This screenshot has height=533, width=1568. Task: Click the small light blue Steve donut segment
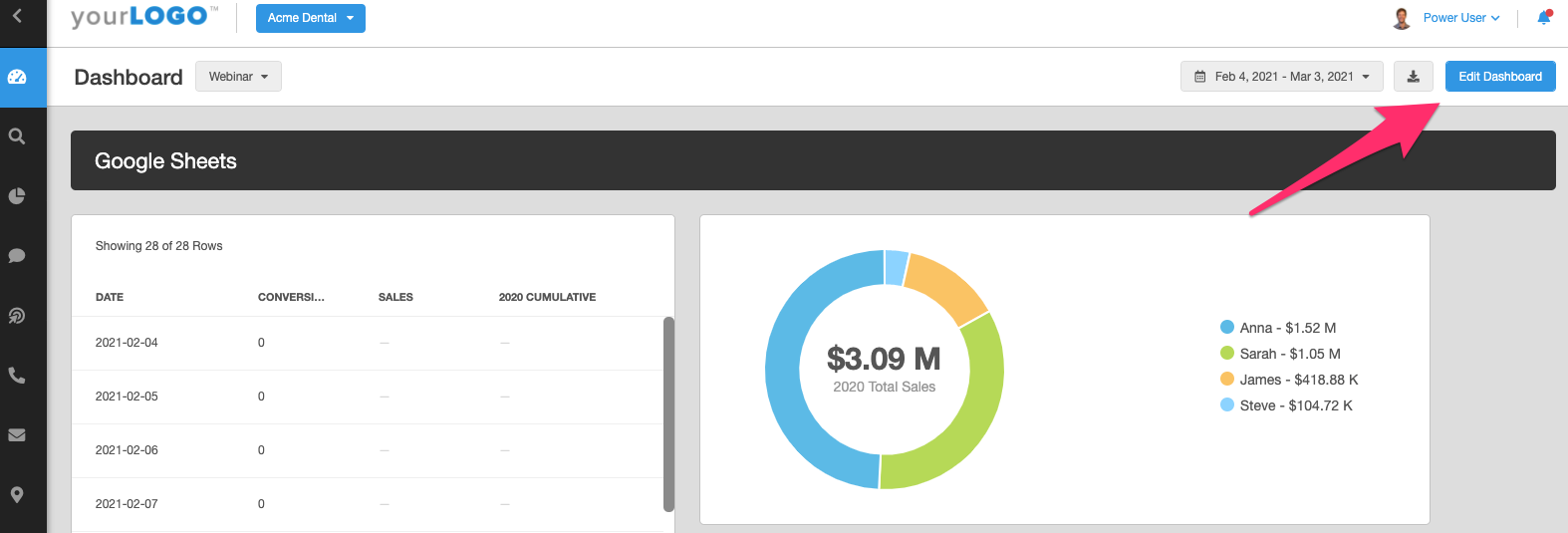pyautogui.click(x=896, y=267)
